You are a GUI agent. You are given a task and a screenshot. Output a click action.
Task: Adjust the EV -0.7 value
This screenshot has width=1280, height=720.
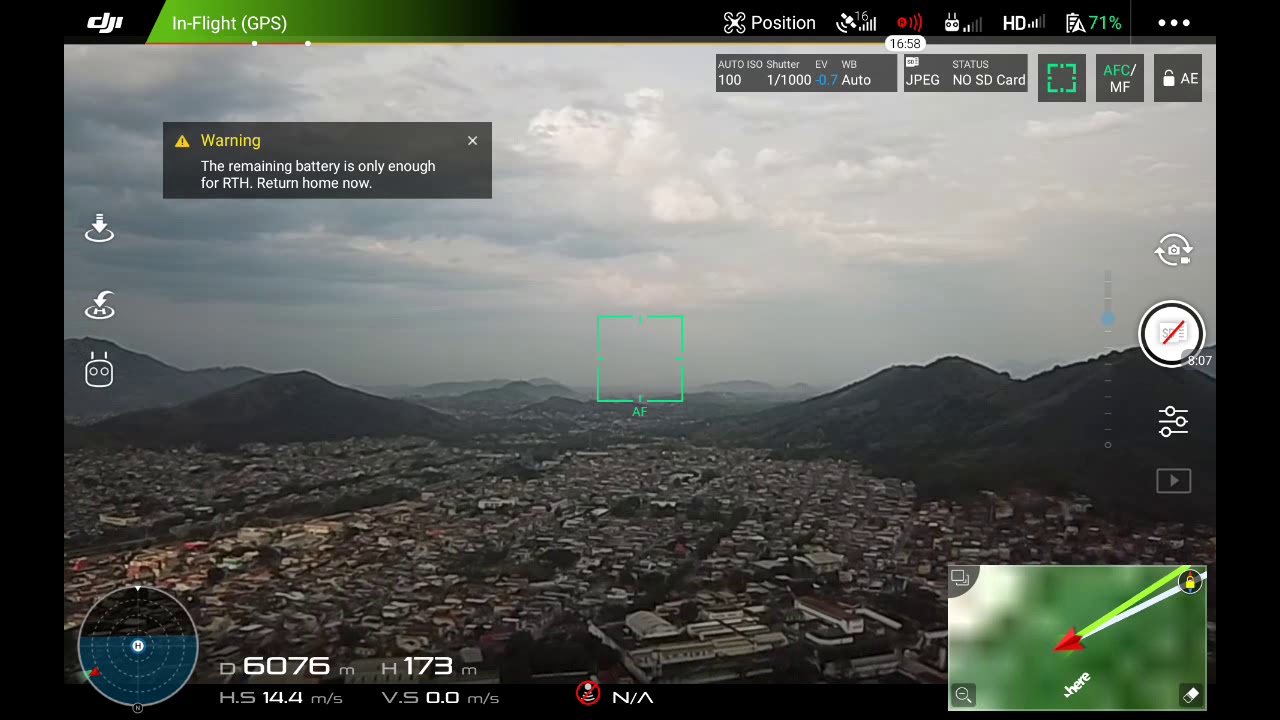pos(826,73)
